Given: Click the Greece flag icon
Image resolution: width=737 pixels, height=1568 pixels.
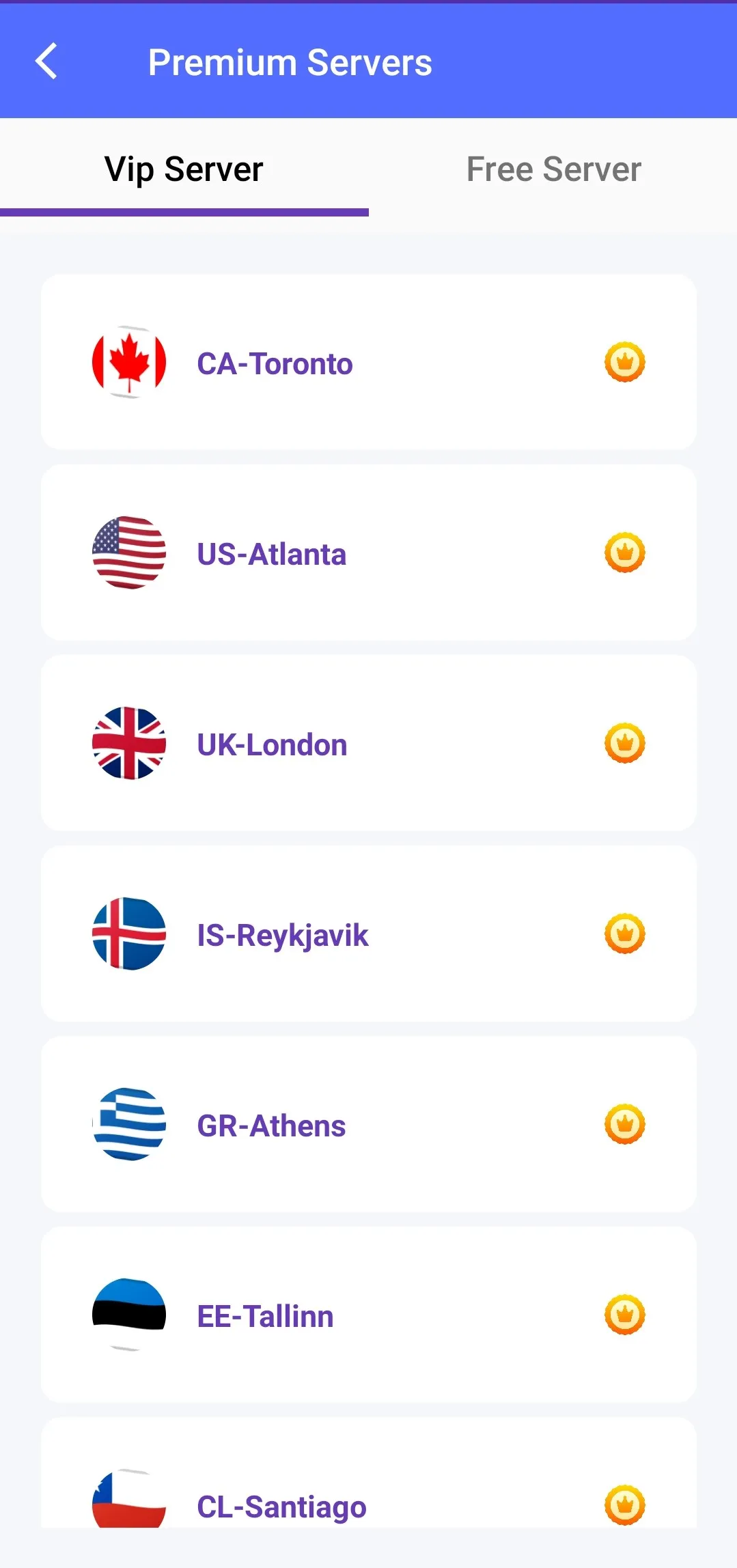Looking at the screenshot, I should click(129, 1124).
